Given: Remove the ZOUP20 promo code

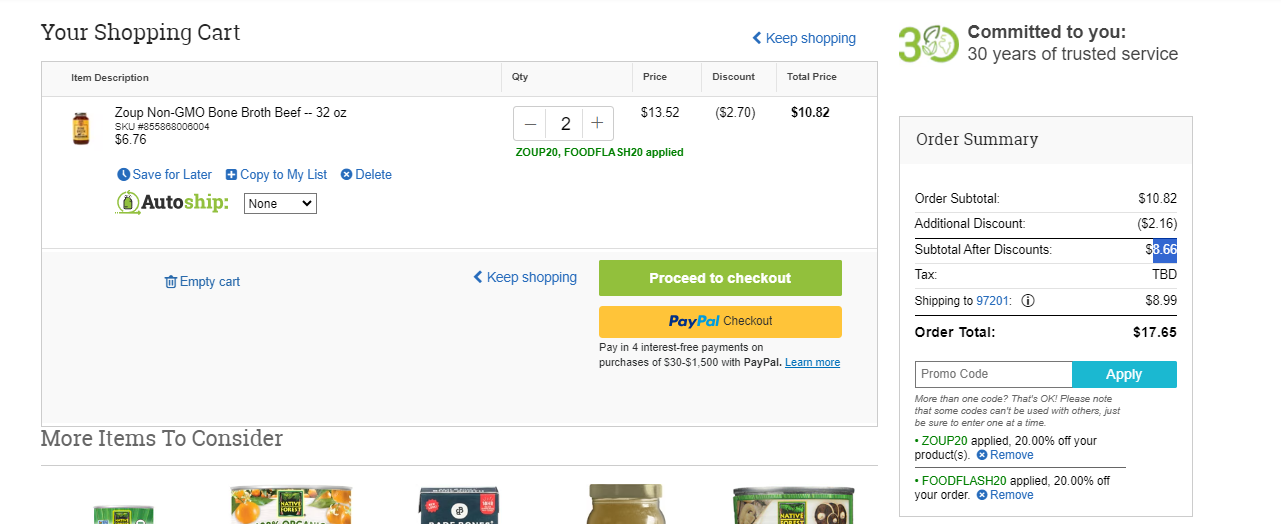Looking at the screenshot, I should point(1005,455).
